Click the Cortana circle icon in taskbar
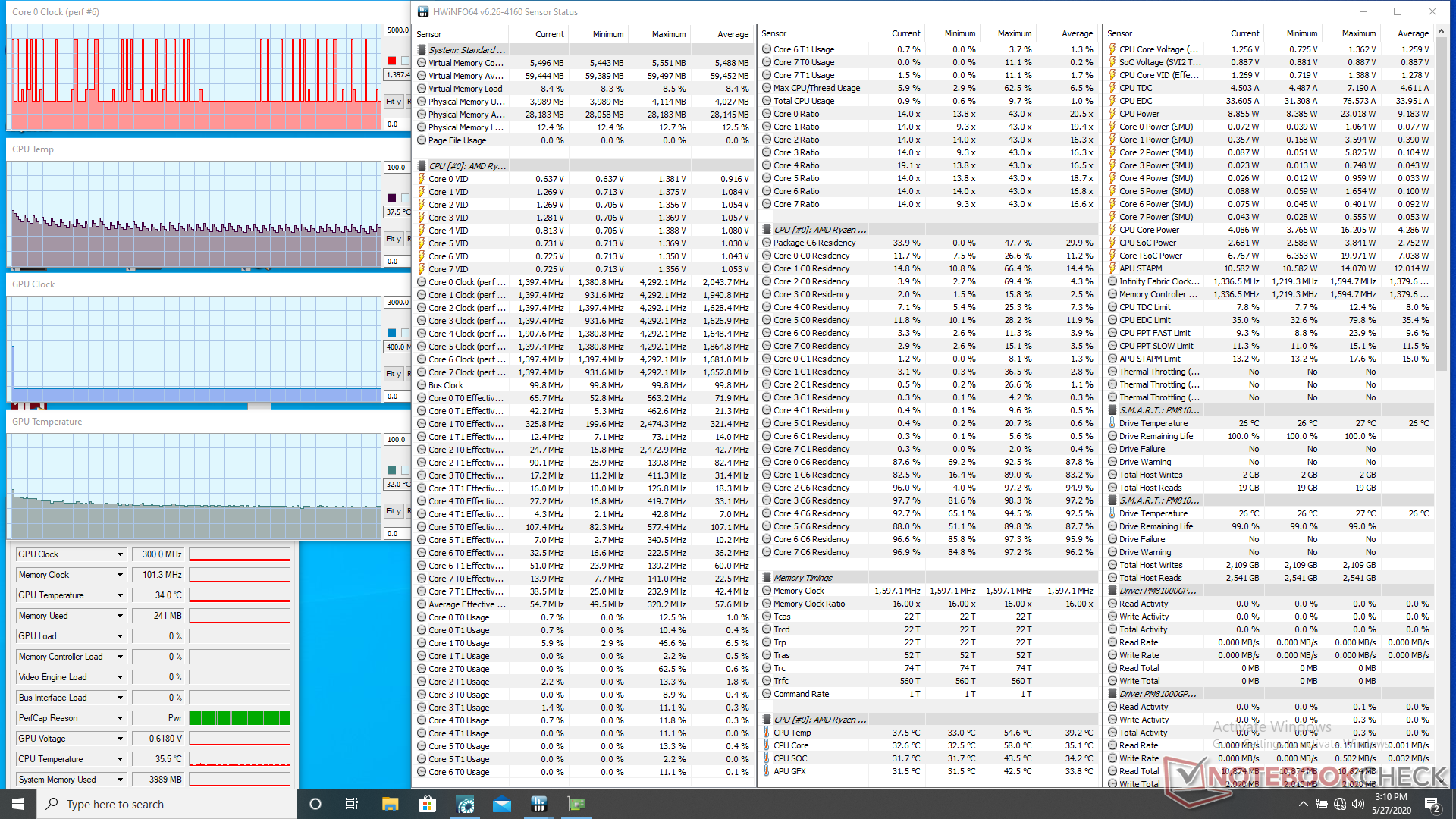This screenshot has height=819, width=1456. pos(315,804)
